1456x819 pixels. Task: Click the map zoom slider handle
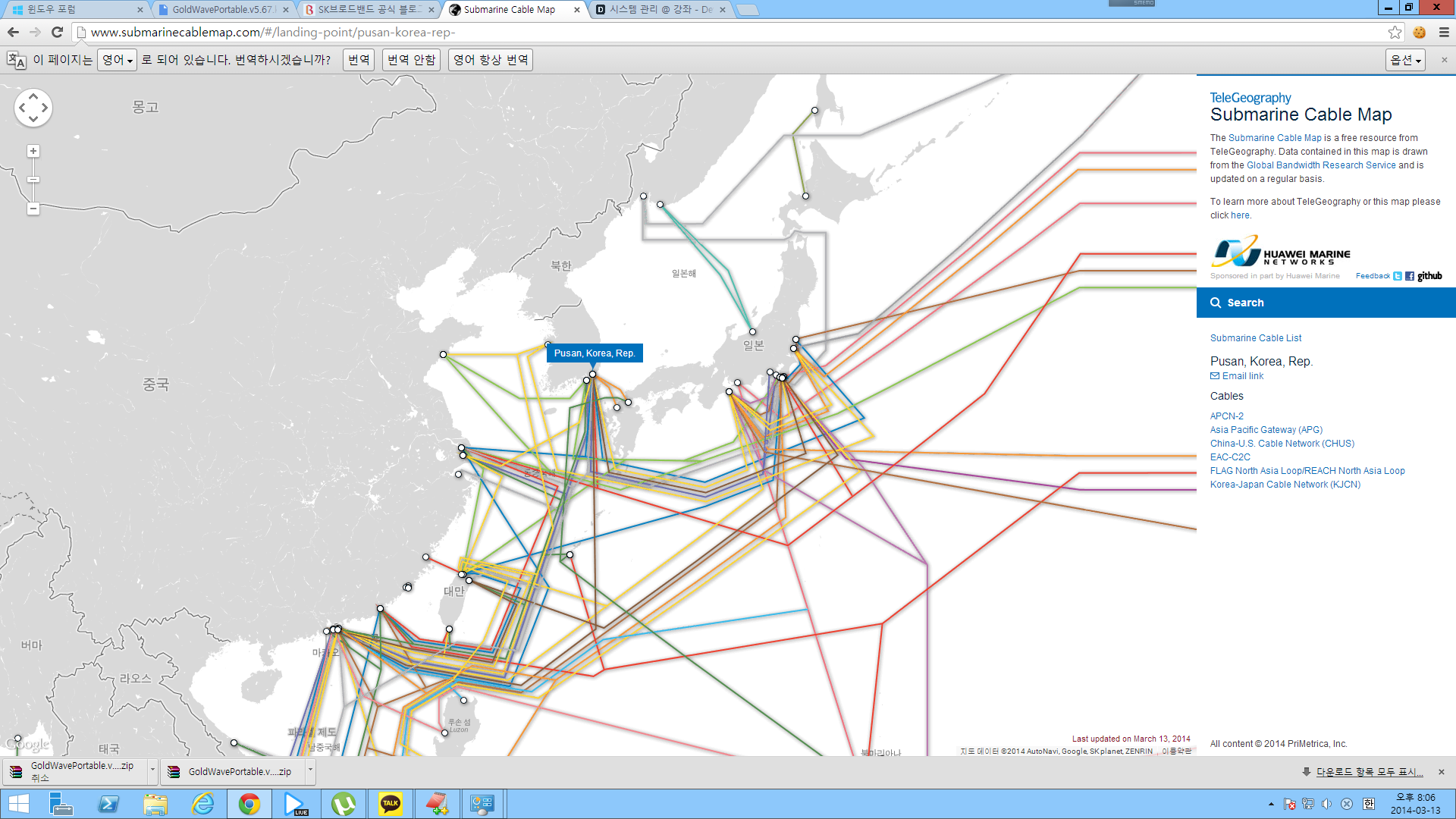pyautogui.click(x=33, y=180)
